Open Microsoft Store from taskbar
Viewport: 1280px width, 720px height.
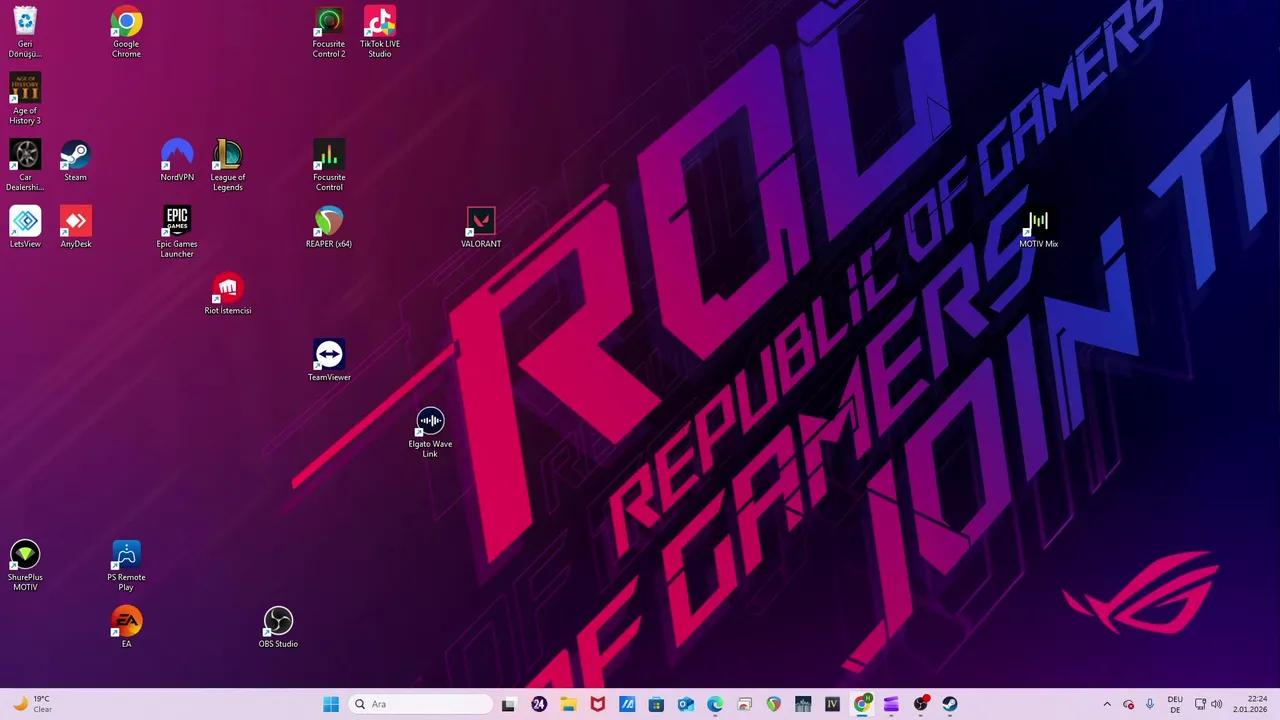point(656,704)
